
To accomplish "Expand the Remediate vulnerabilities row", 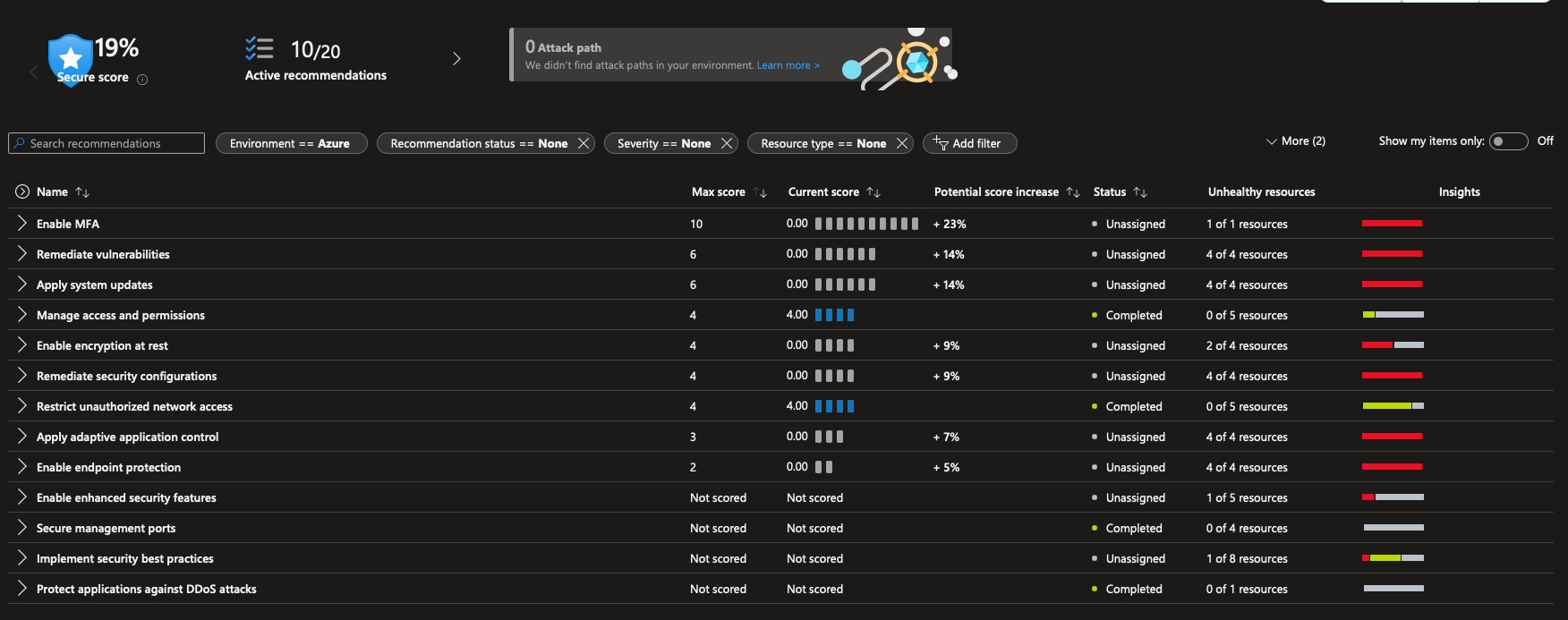I will [22, 254].
